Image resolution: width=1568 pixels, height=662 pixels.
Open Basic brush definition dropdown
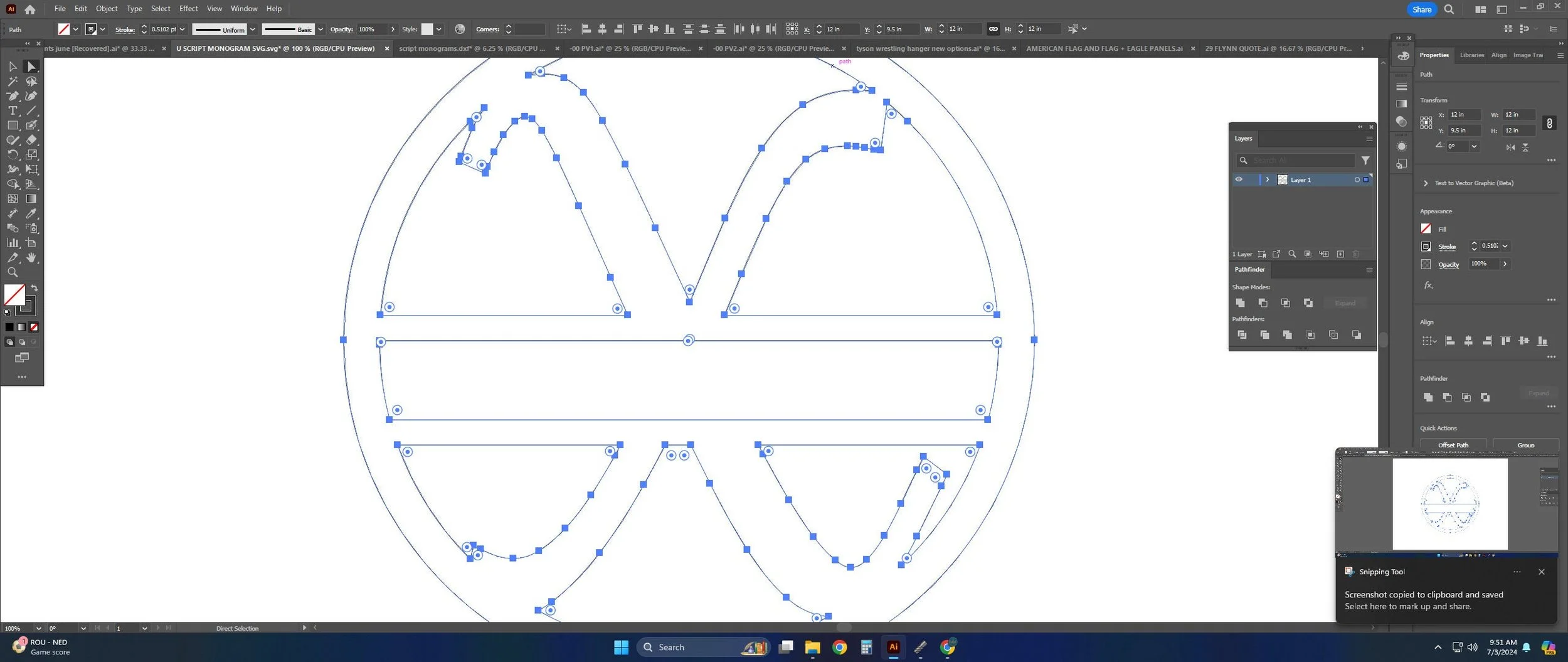coord(320,29)
